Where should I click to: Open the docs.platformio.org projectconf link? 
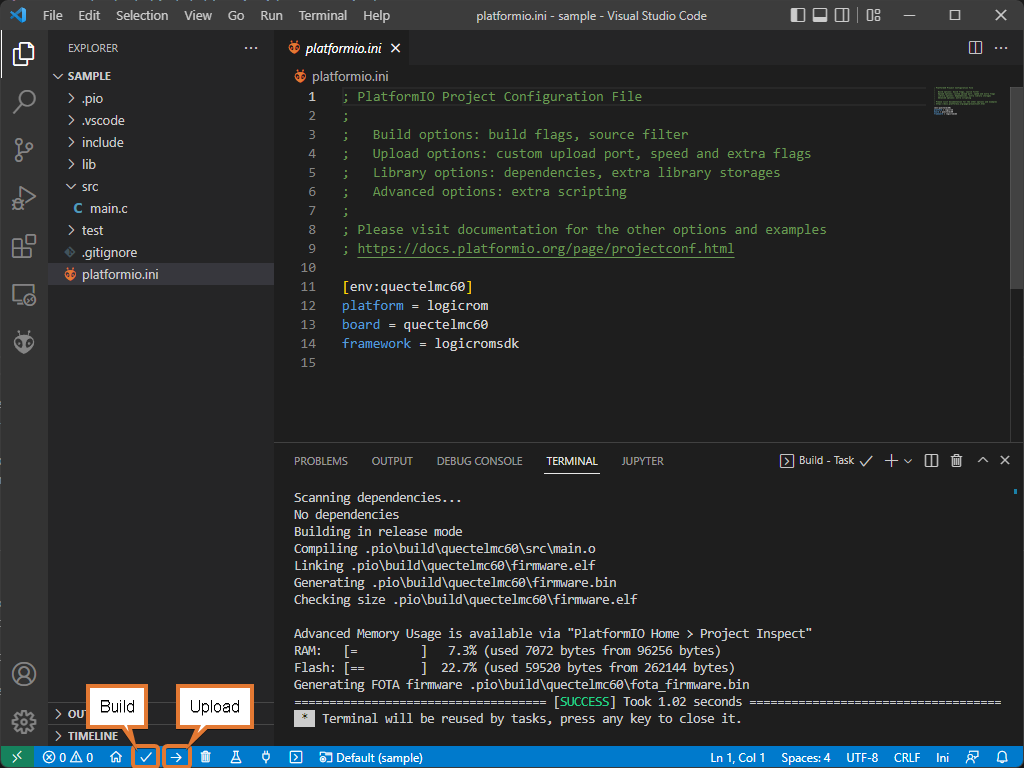click(545, 249)
